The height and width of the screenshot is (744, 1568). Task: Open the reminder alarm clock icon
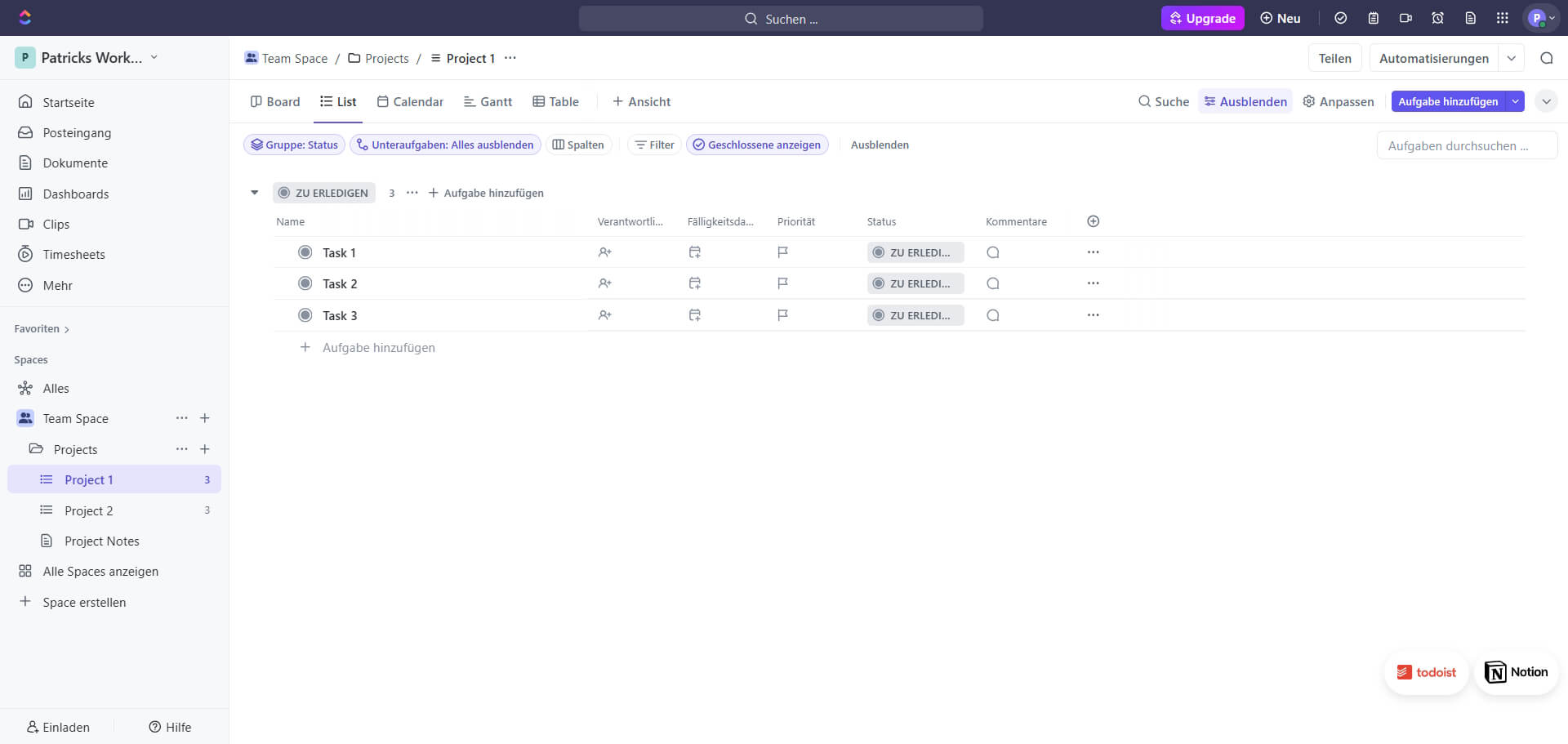coord(1437,18)
